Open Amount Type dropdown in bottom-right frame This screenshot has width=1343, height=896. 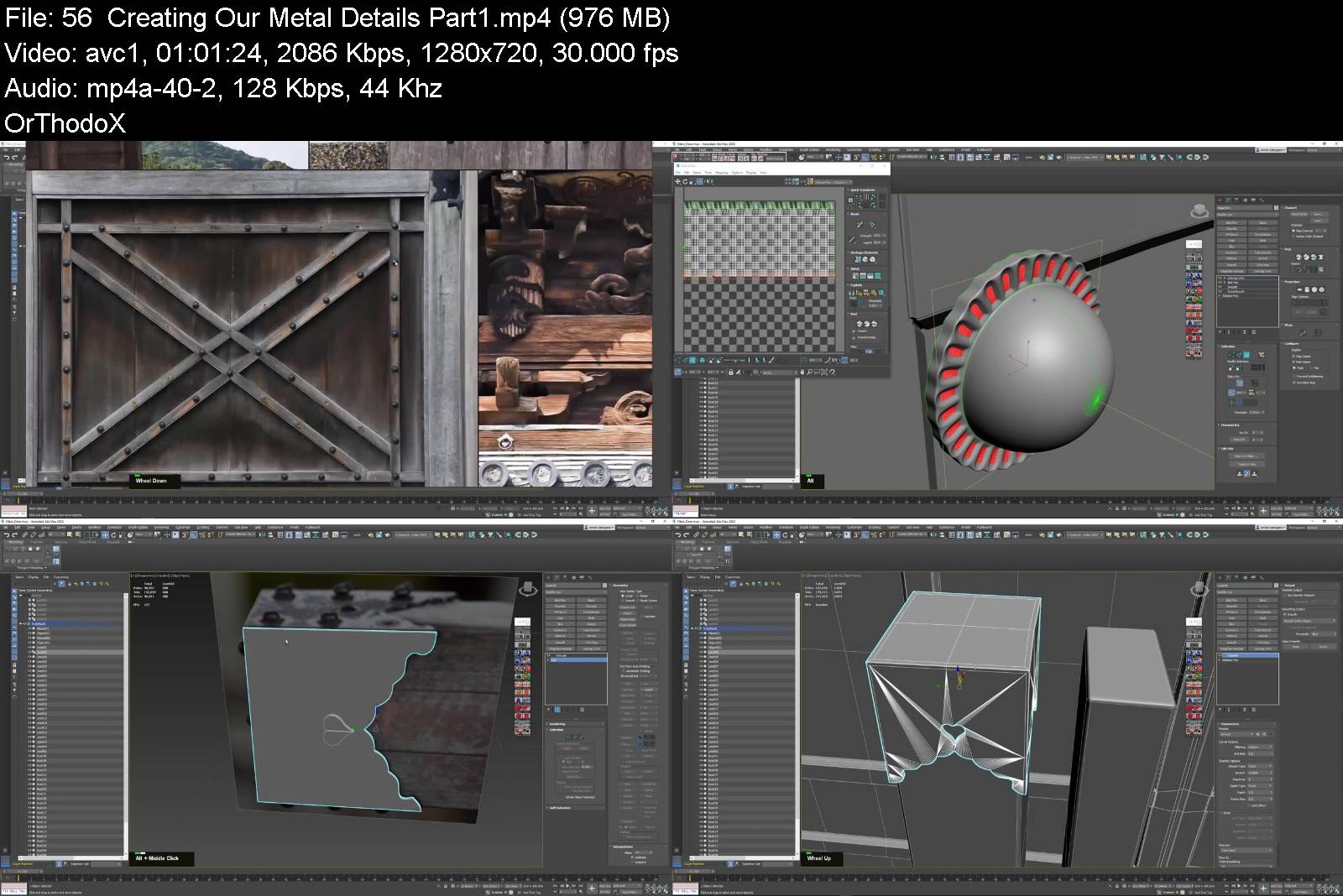coord(1260,766)
